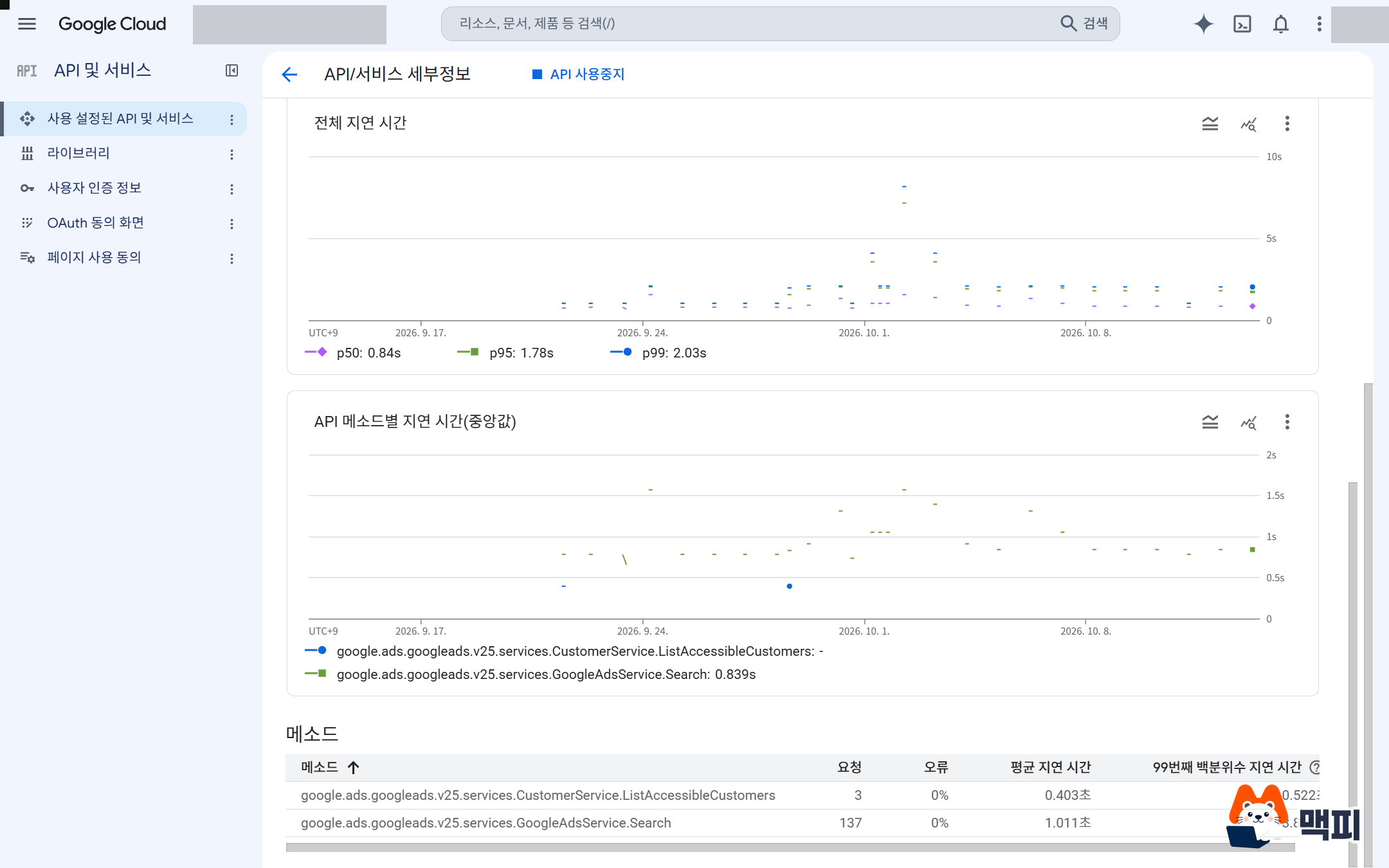Click the 오류 column header
This screenshot has height=868, width=1389.
(936, 767)
